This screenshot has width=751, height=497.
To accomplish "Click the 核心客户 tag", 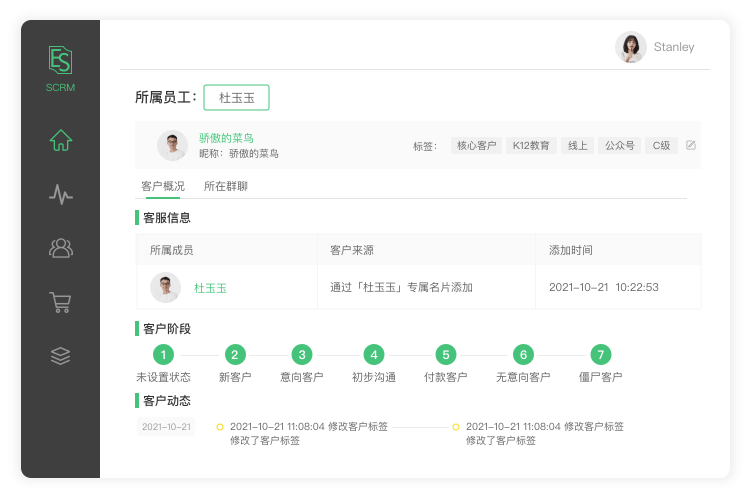I will click(476, 145).
